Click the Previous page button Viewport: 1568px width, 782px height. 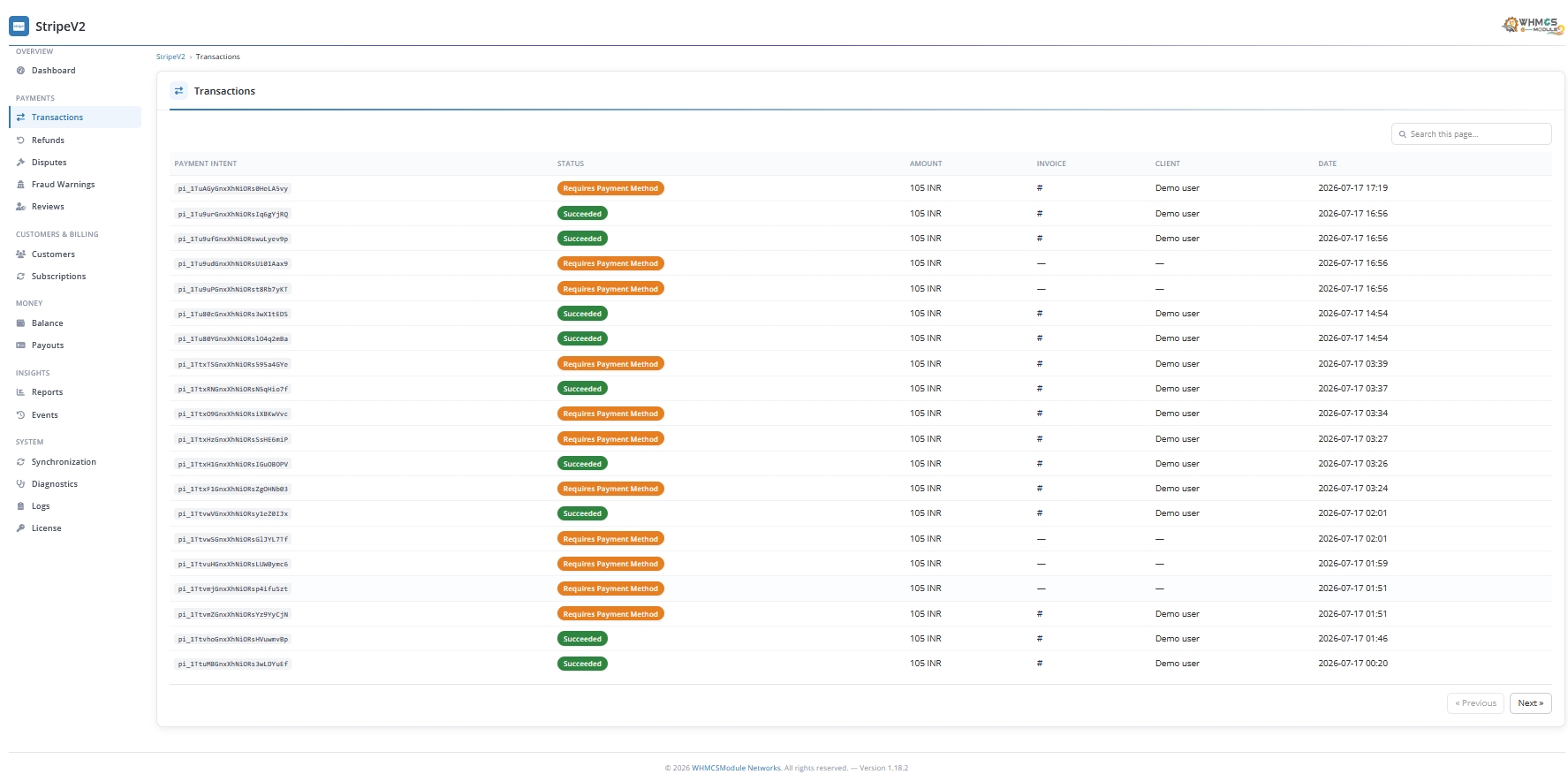1475,703
